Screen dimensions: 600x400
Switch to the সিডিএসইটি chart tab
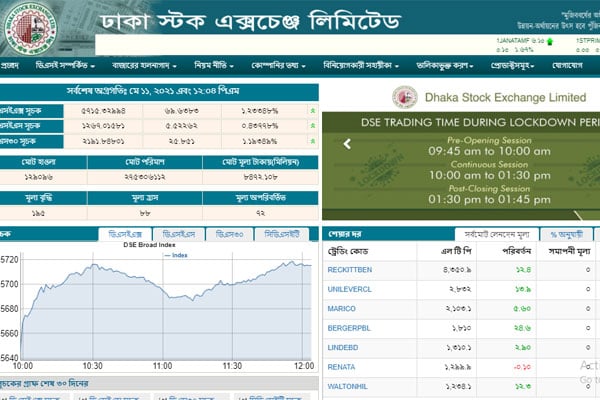click(282, 234)
